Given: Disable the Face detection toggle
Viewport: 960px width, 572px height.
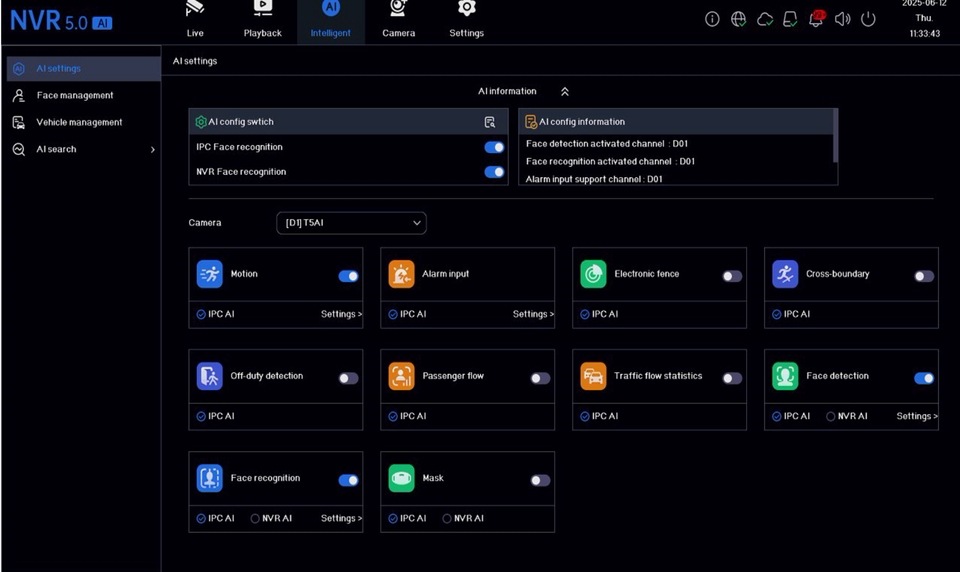Looking at the screenshot, I should (x=924, y=378).
